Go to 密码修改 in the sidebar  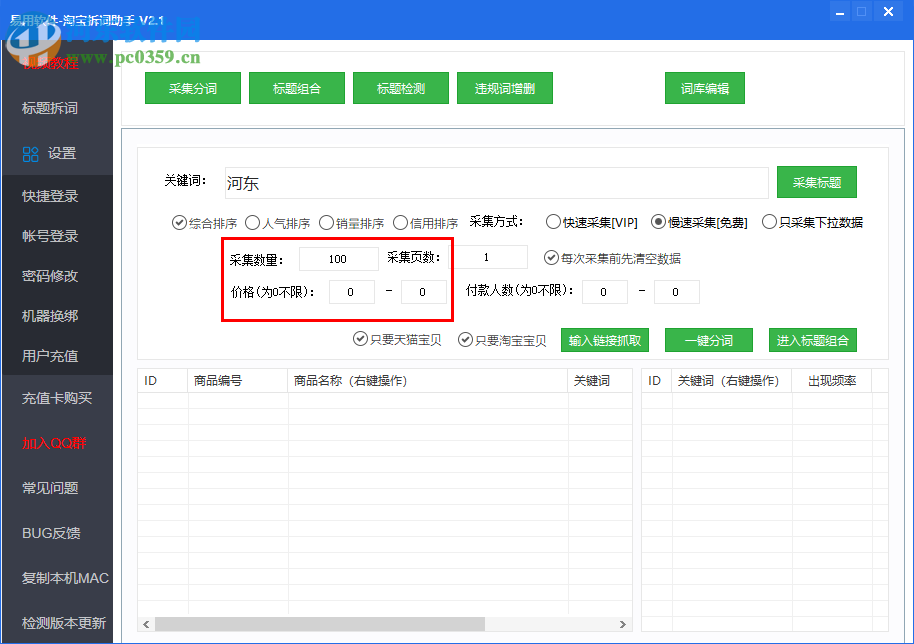(x=52, y=276)
